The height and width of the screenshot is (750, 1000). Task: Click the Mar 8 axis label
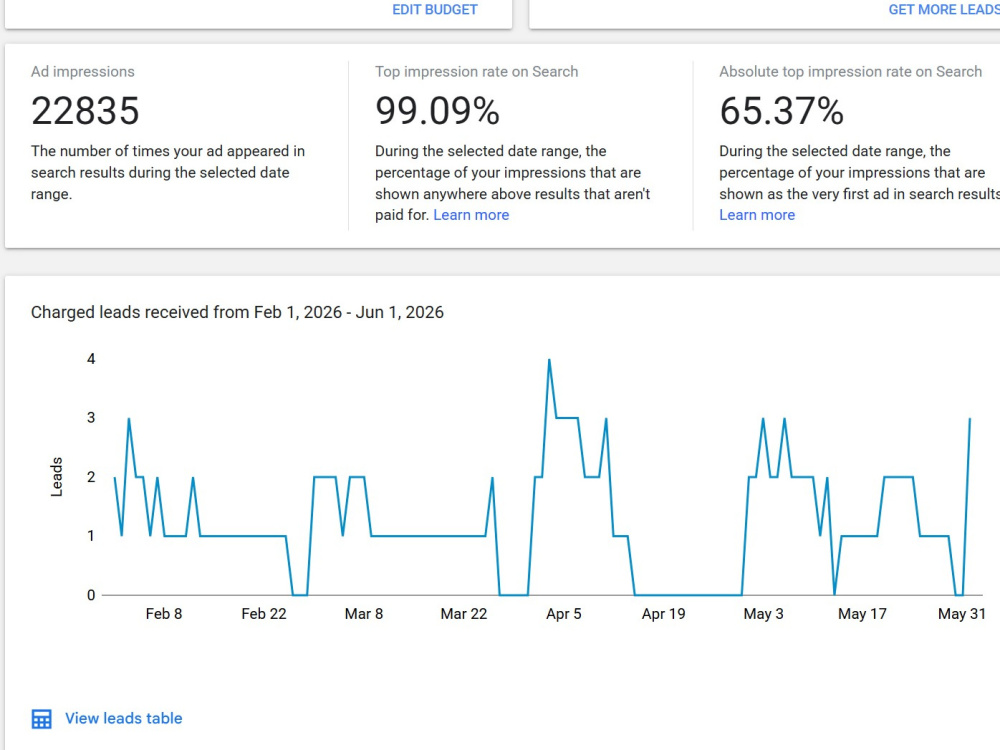(364, 614)
